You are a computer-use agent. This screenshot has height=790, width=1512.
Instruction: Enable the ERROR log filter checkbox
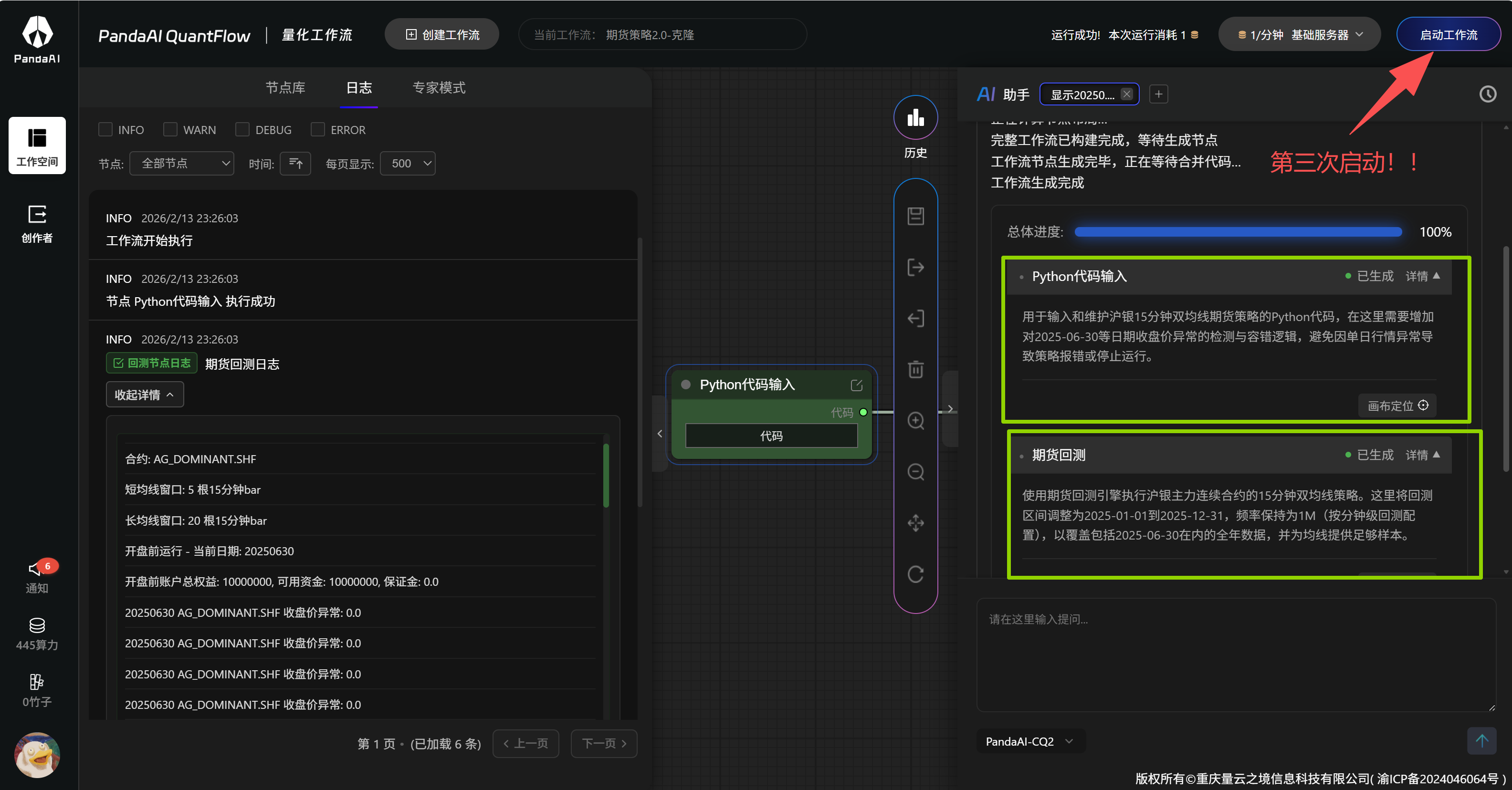pyautogui.click(x=317, y=129)
